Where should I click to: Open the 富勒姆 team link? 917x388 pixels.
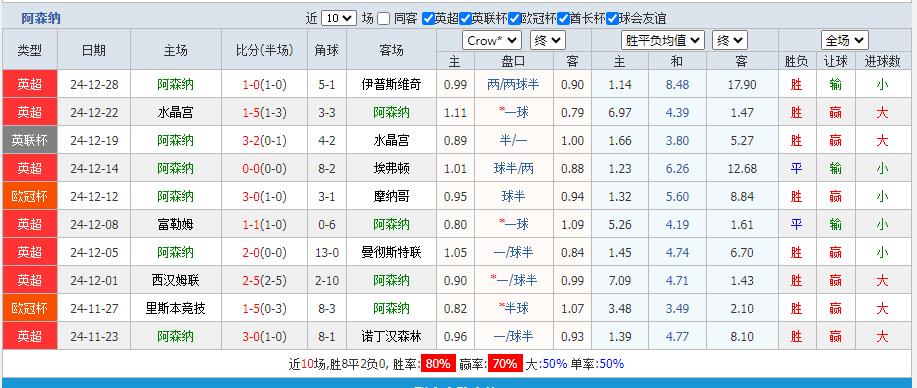175,225
